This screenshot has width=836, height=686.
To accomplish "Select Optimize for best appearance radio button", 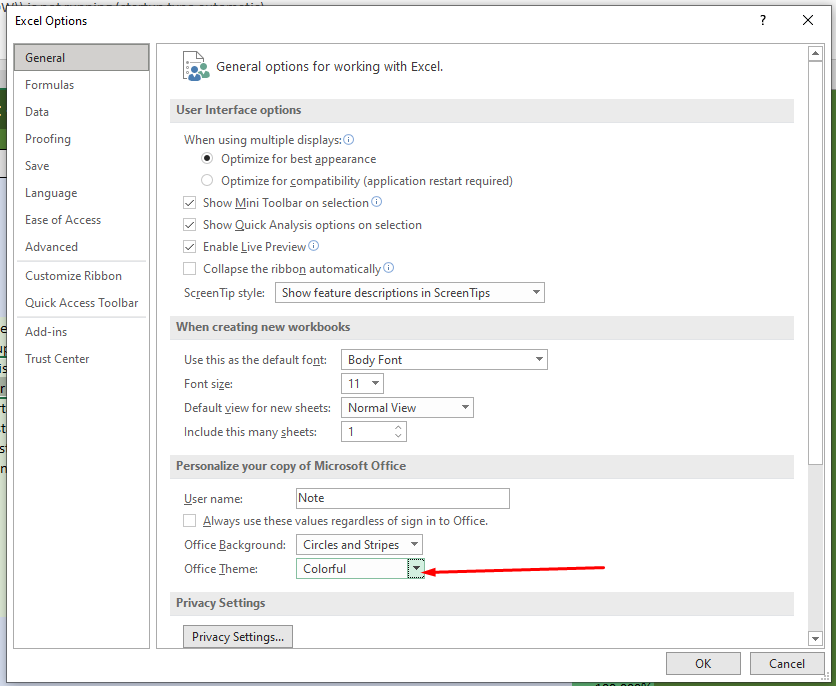I will click(207, 158).
